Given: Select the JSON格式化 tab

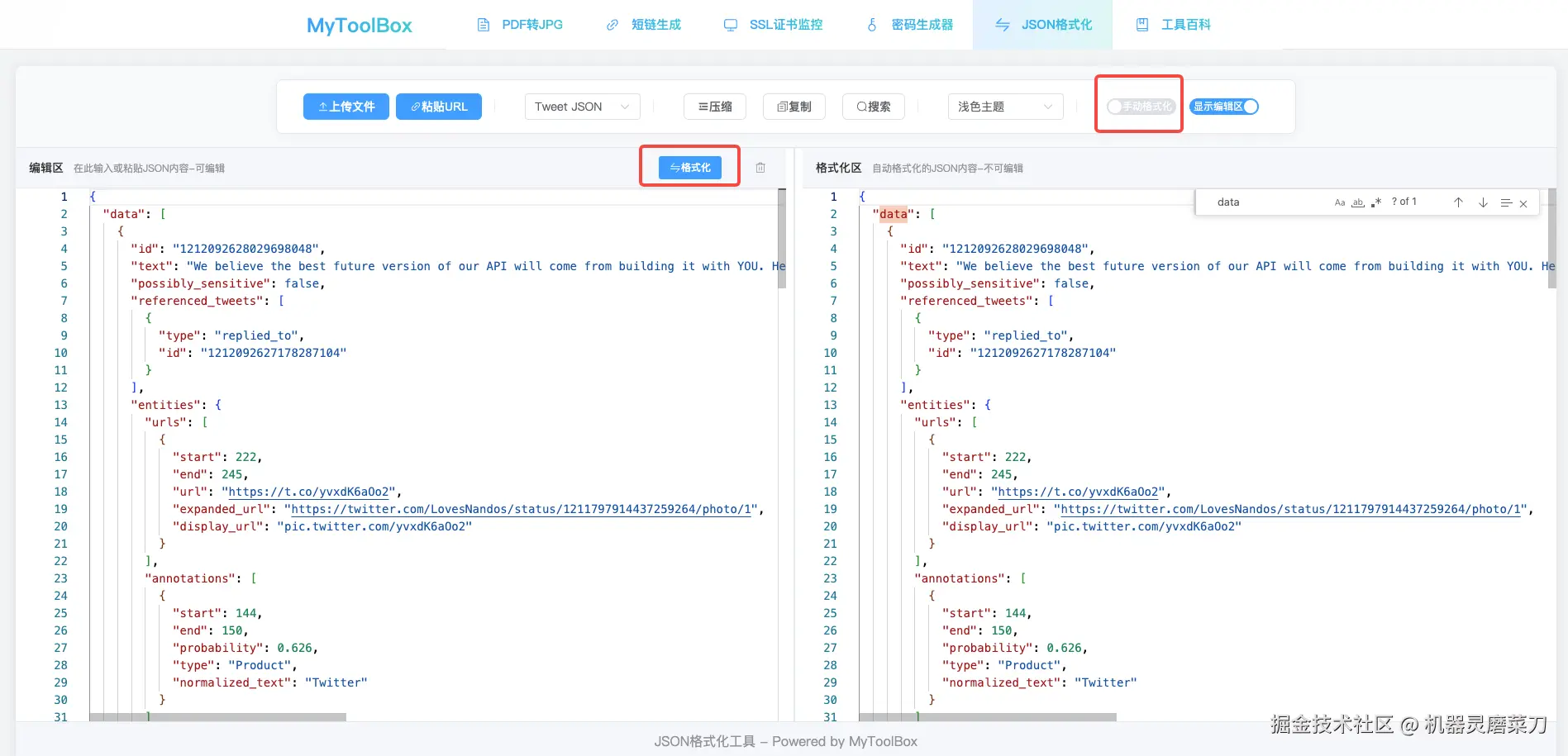Looking at the screenshot, I should [1043, 25].
